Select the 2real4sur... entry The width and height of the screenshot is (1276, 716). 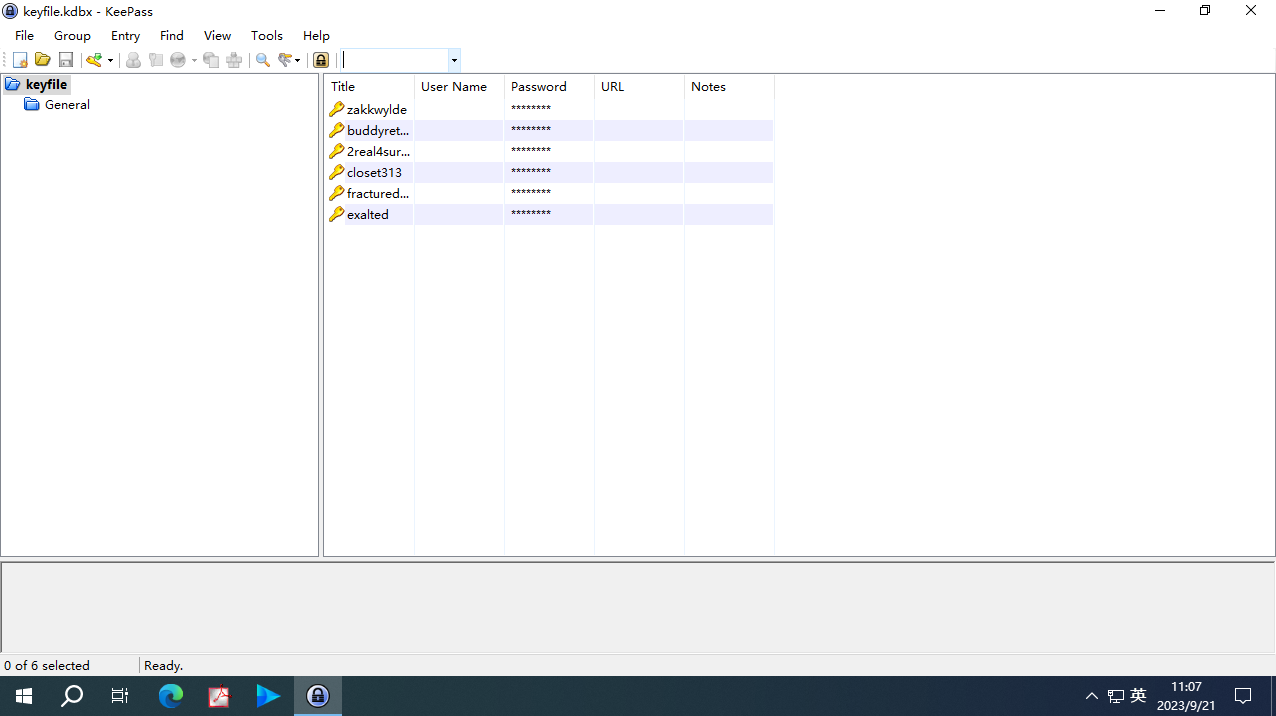378,151
